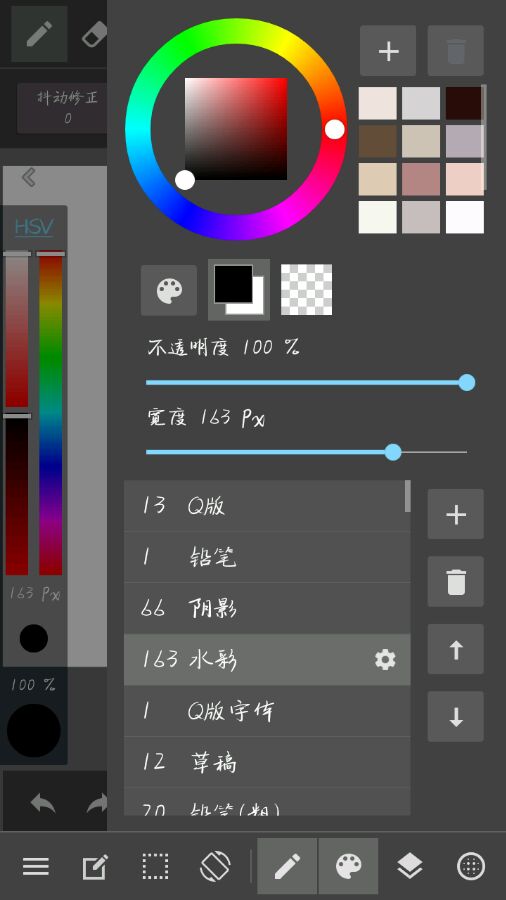Add a new brush with plus button
The width and height of the screenshot is (506, 900).
[x=456, y=514]
